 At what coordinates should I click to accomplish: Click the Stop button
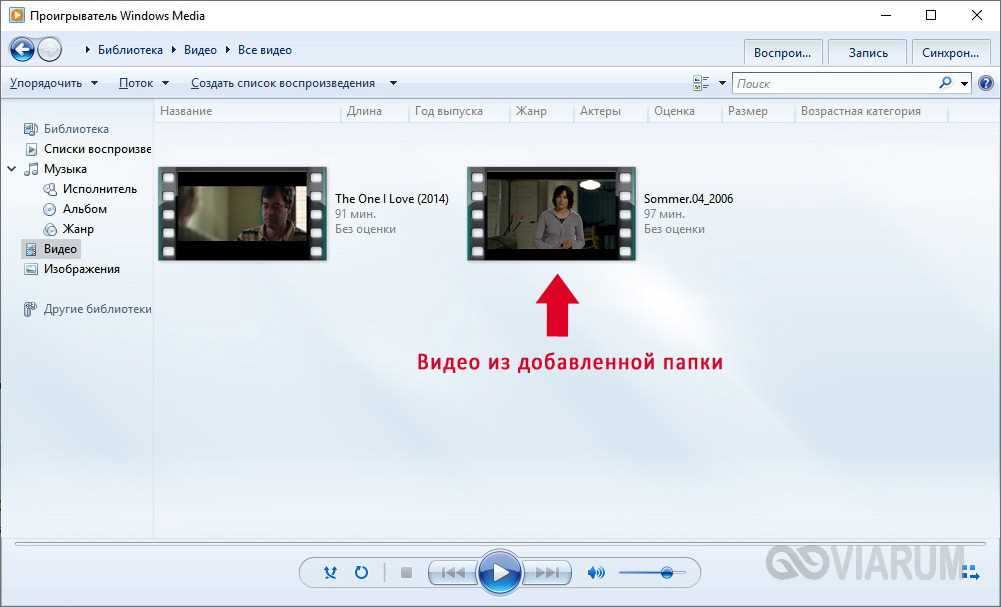(x=406, y=573)
